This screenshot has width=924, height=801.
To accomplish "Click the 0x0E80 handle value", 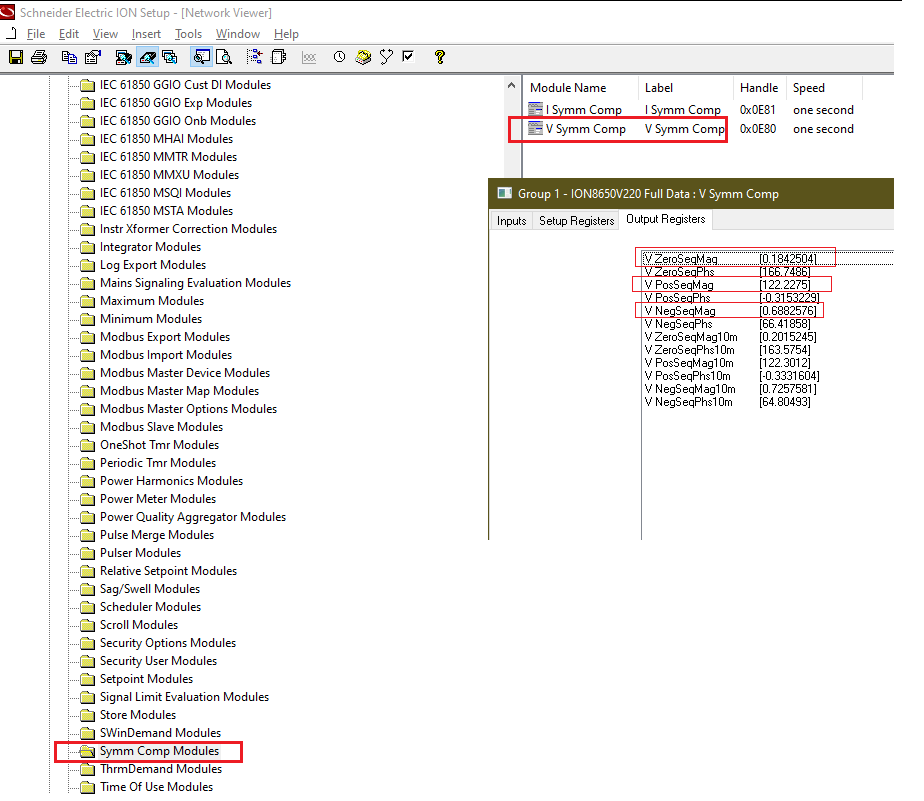I will [758, 128].
